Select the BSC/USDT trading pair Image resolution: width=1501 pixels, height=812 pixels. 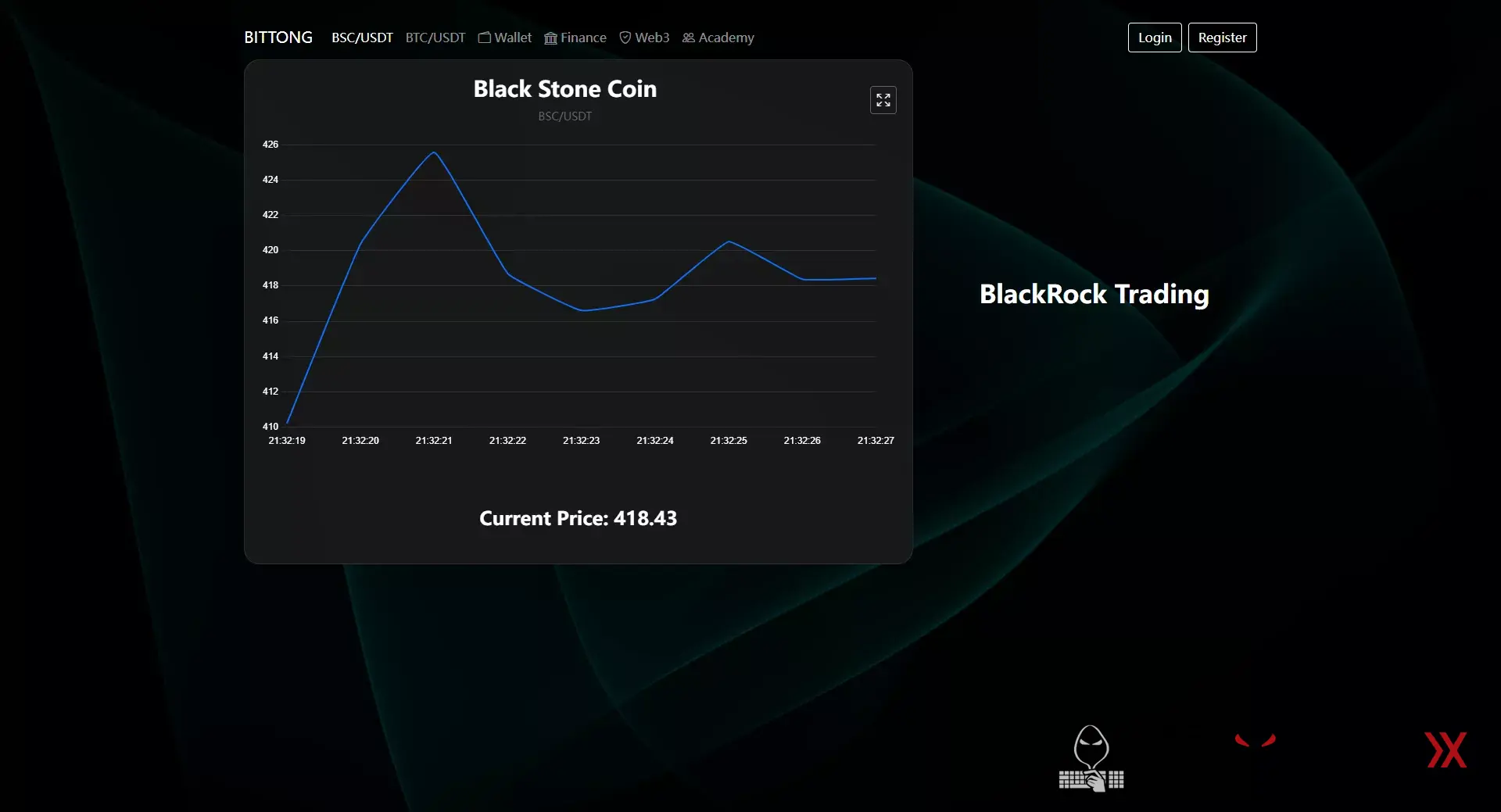point(362,38)
